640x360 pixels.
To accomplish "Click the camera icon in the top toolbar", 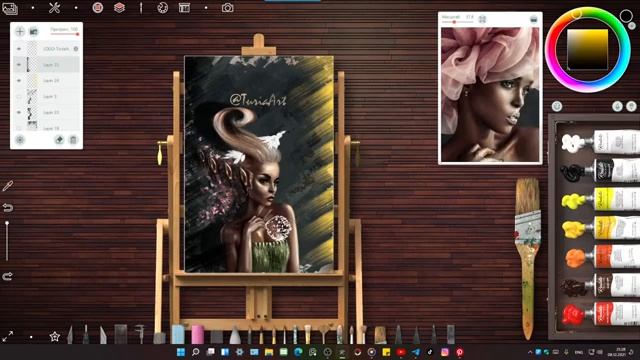I will 228,7.
